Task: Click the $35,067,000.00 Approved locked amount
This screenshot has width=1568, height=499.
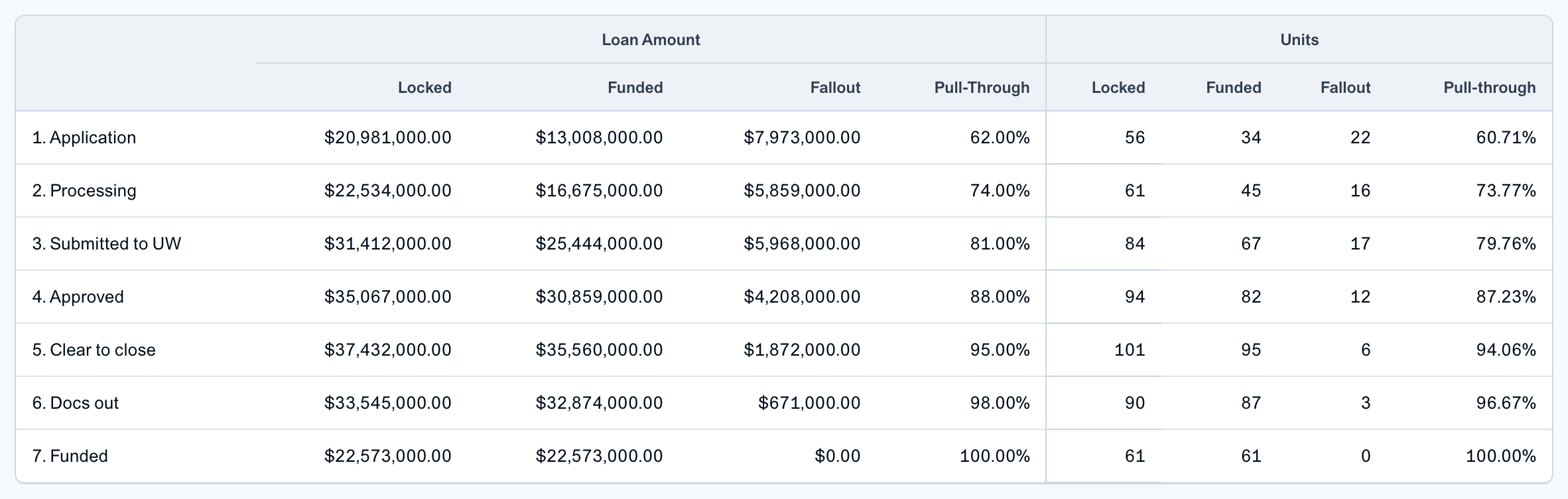Action: pyautogui.click(x=388, y=297)
